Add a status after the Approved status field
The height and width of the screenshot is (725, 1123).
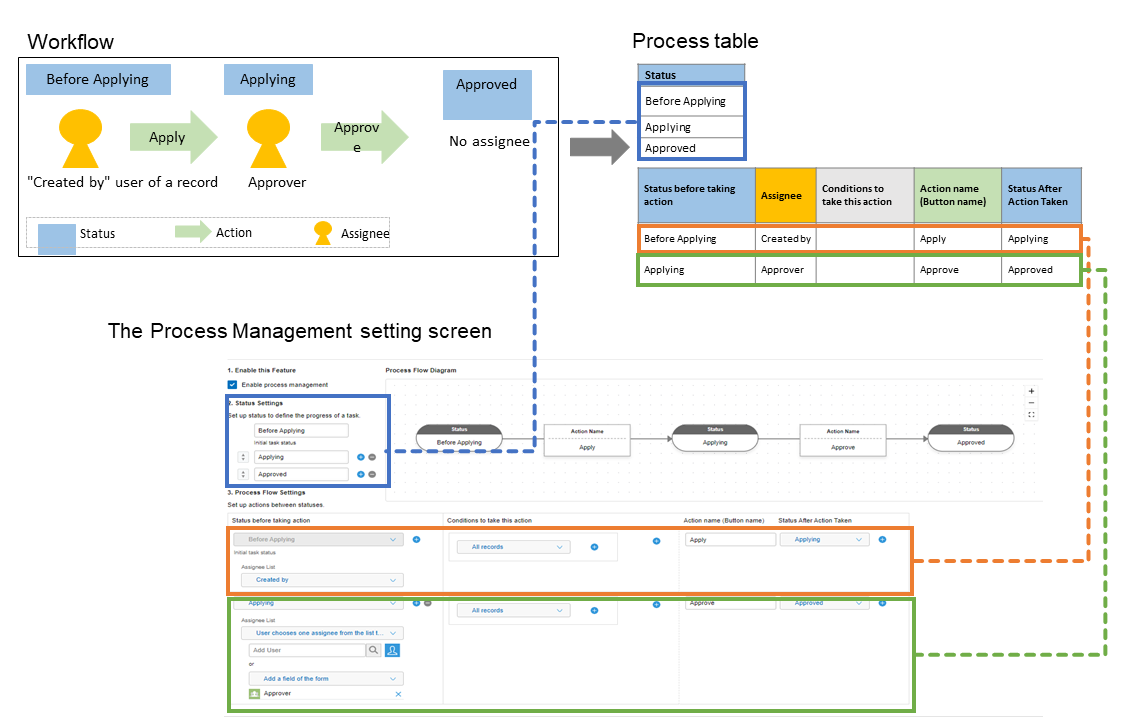(x=361, y=474)
